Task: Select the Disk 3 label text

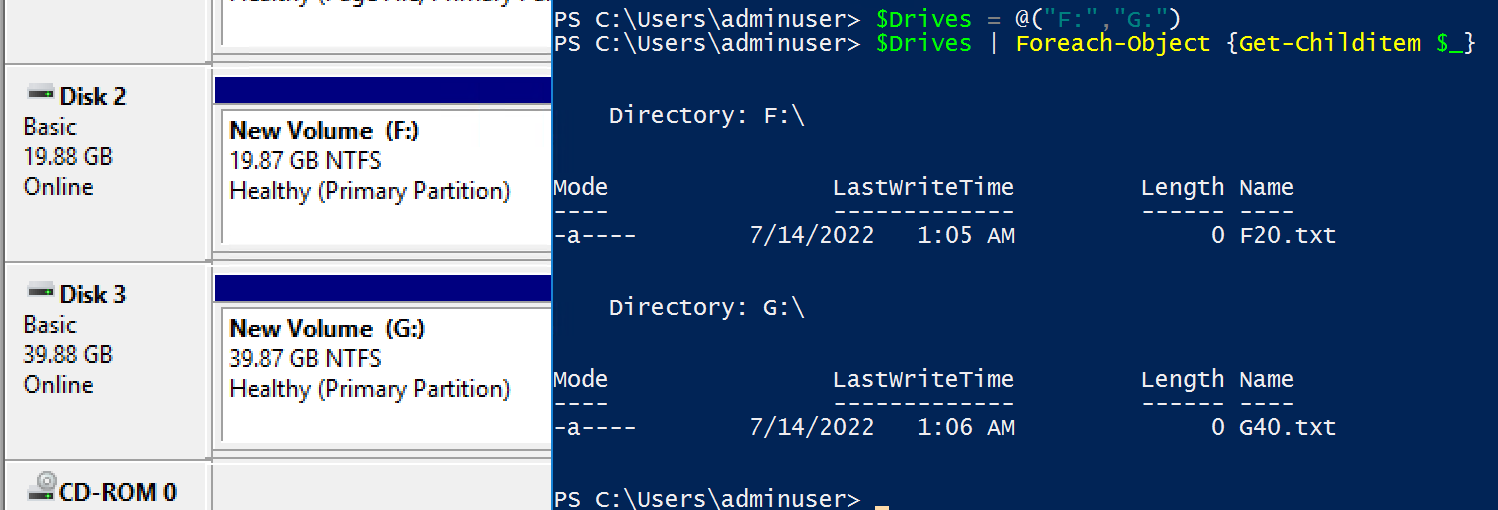Action: [x=93, y=295]
